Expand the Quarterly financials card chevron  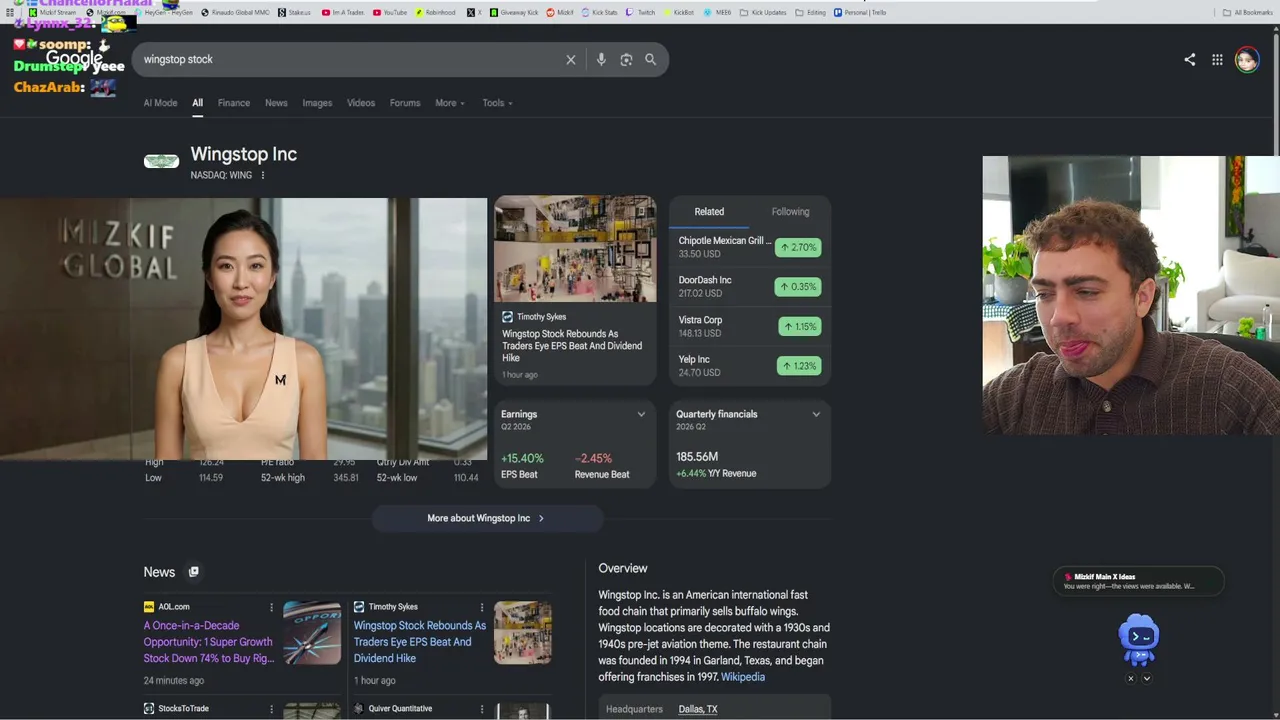point(816,414)
